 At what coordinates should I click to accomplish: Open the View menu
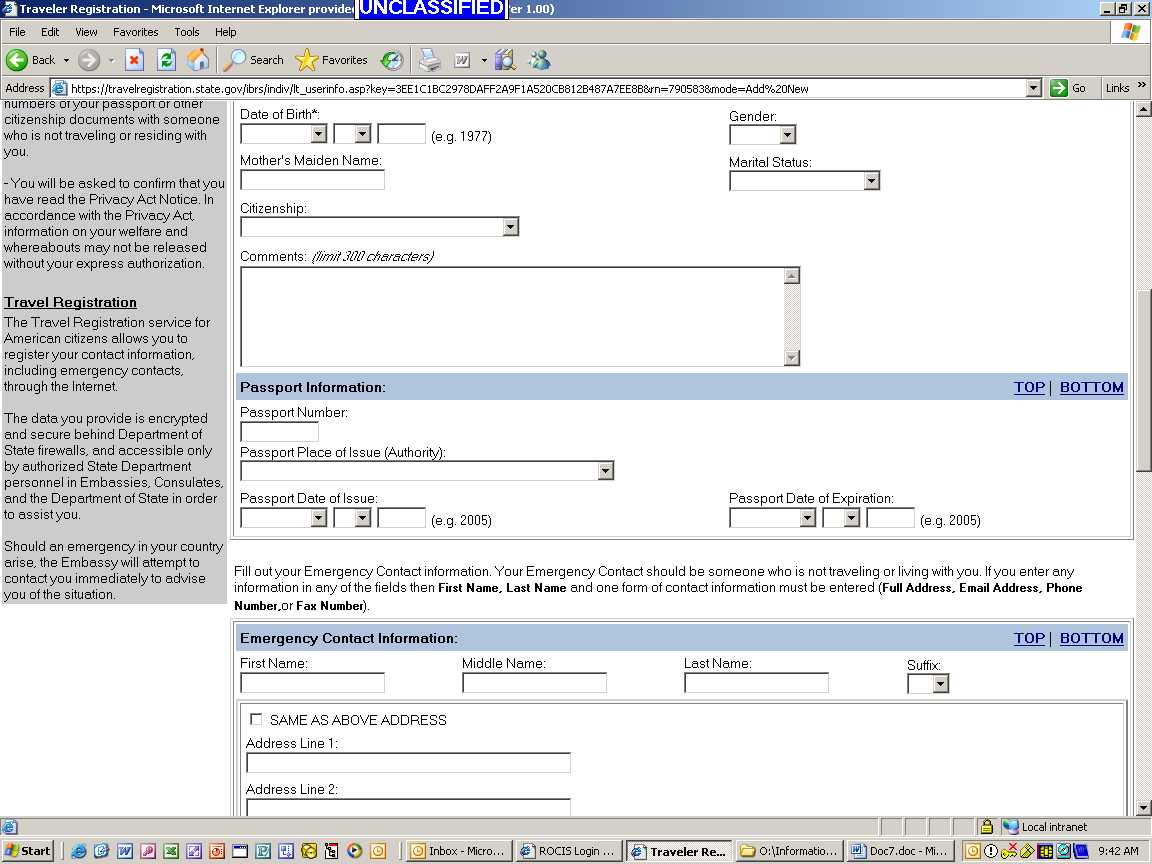86,32
